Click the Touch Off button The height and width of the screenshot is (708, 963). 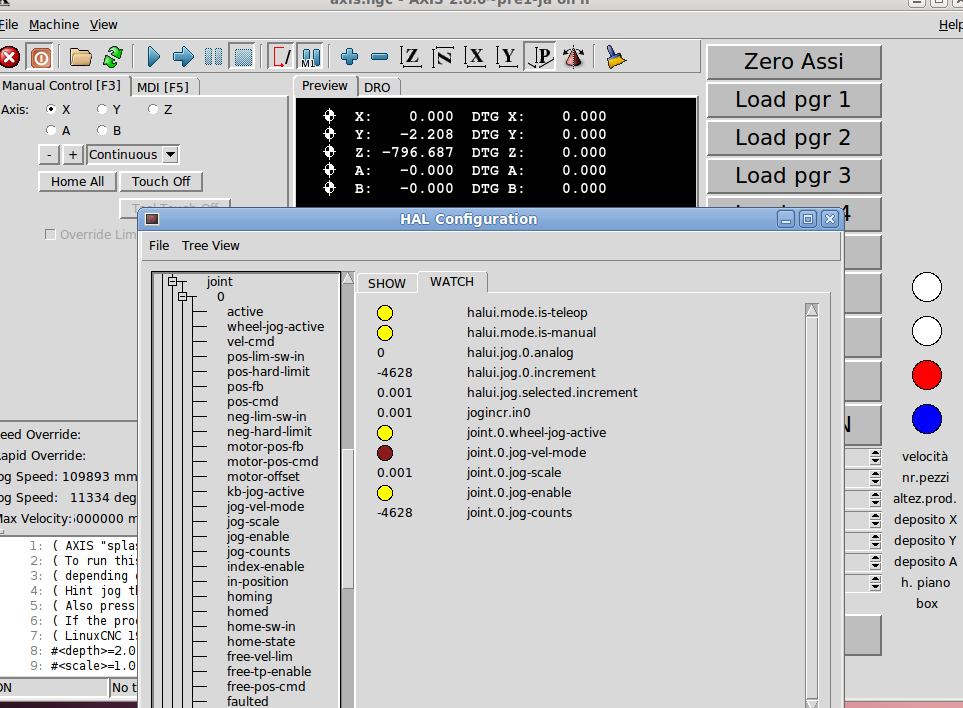(x=161, y=182)
